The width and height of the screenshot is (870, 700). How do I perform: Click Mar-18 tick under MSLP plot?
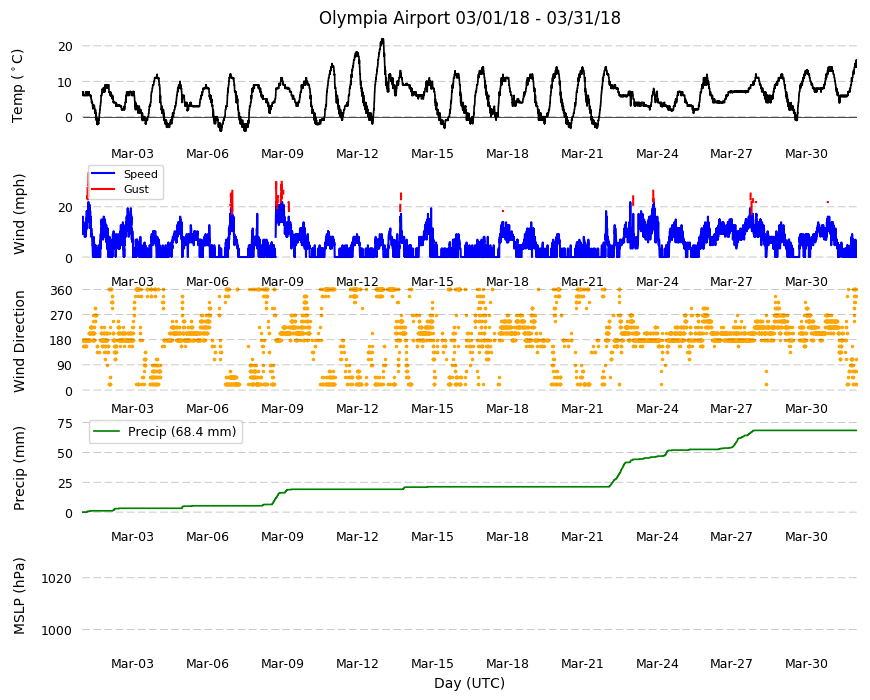(x=507, y=663)
